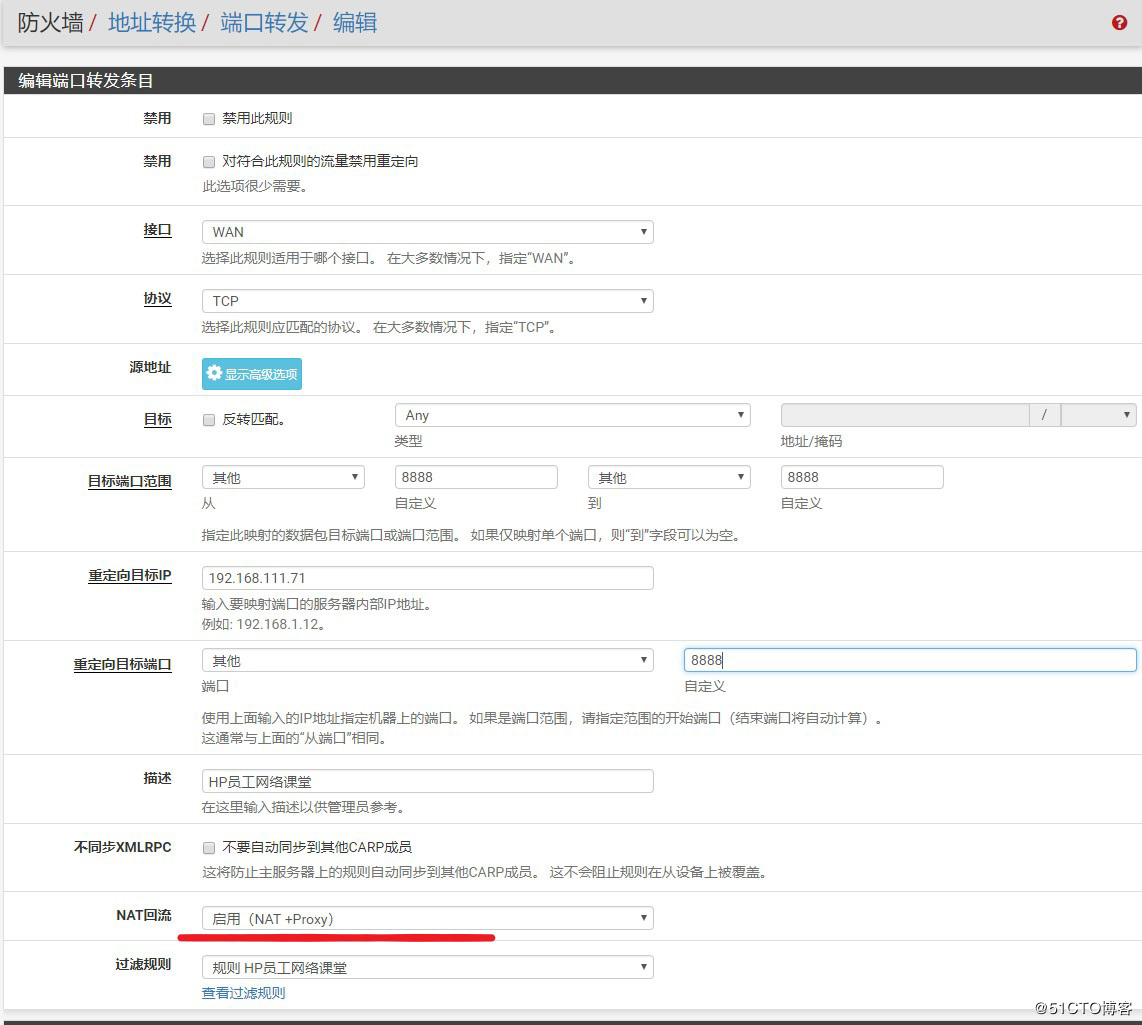Viewport: 1142px width, 1025px height.
Task: Click the gear icon on 显示高级选项 button
Action: click(x=214, y=373)
